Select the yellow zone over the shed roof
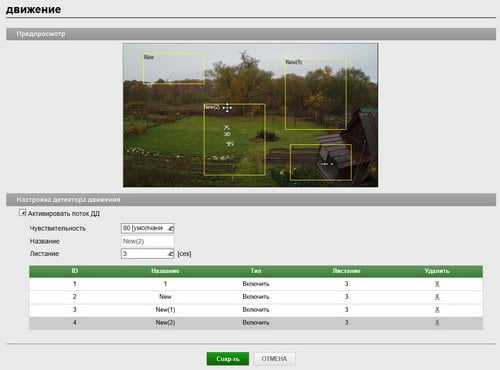The height and width of the screenshot is (370, 500). tap(321, 162)
